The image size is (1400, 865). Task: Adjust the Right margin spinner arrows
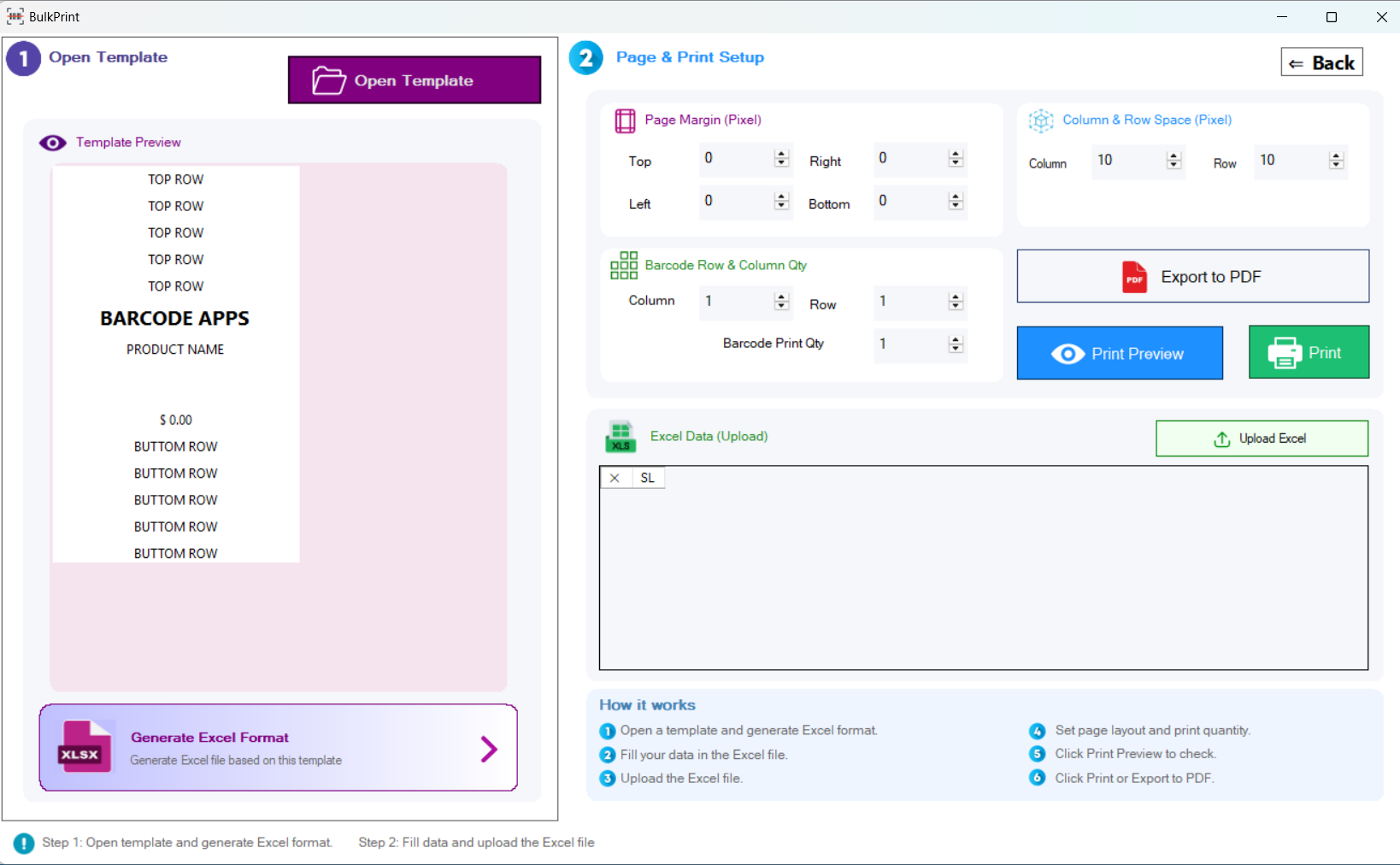956,158
